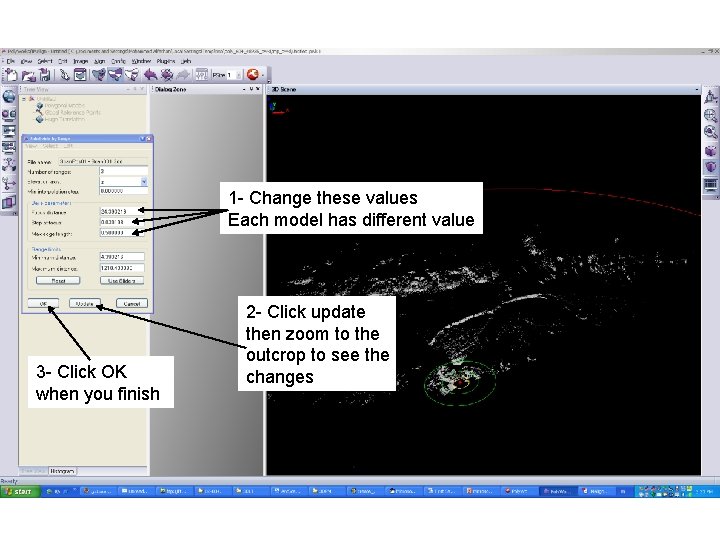Click the PSize value field
Viewport: 720px width, 540px height.
coord(231,75)
